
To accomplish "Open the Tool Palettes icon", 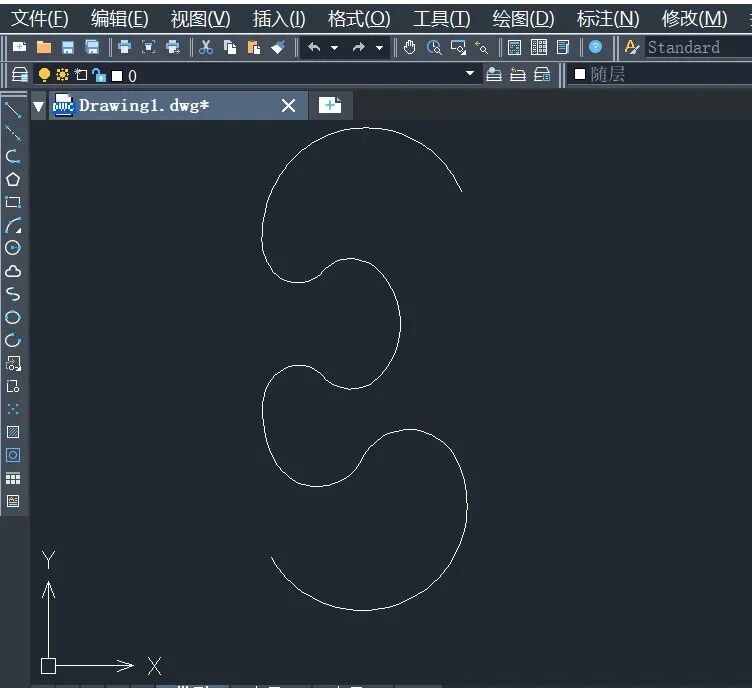I will point(563,47).
